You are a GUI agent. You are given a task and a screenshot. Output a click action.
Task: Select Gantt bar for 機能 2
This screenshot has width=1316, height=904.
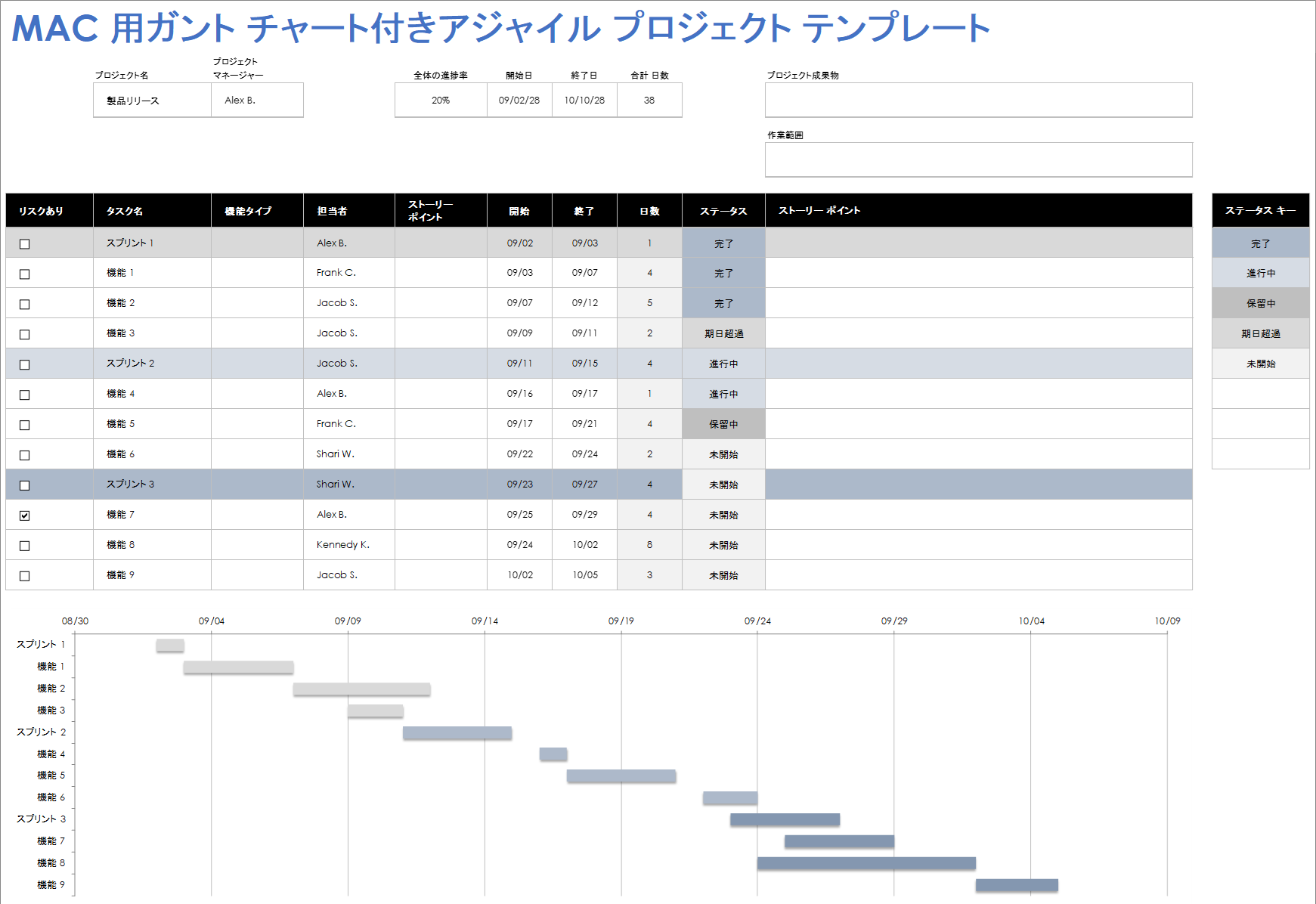pos(361,689)
